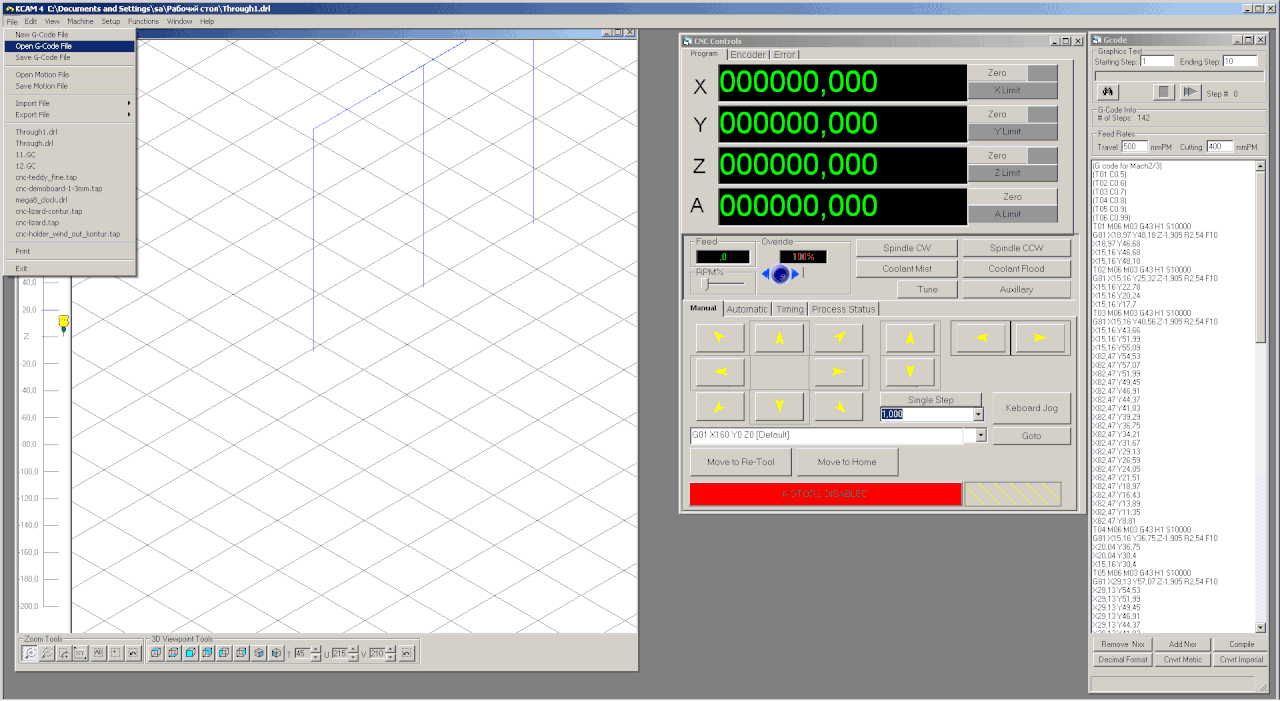Toggle Coolant Mist
Image resolution: width=1280 pixels, height=701 pixels.
(906, 269)
